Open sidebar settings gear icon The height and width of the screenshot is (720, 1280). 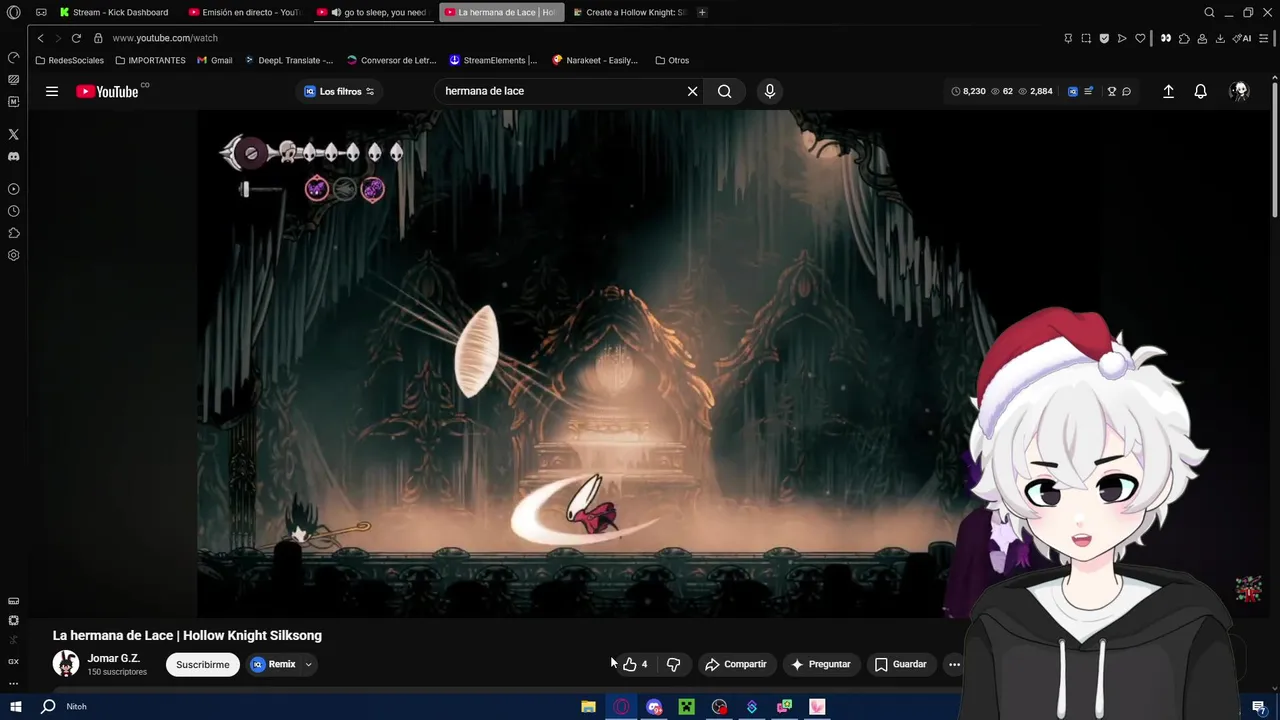[x=13, y=255]
